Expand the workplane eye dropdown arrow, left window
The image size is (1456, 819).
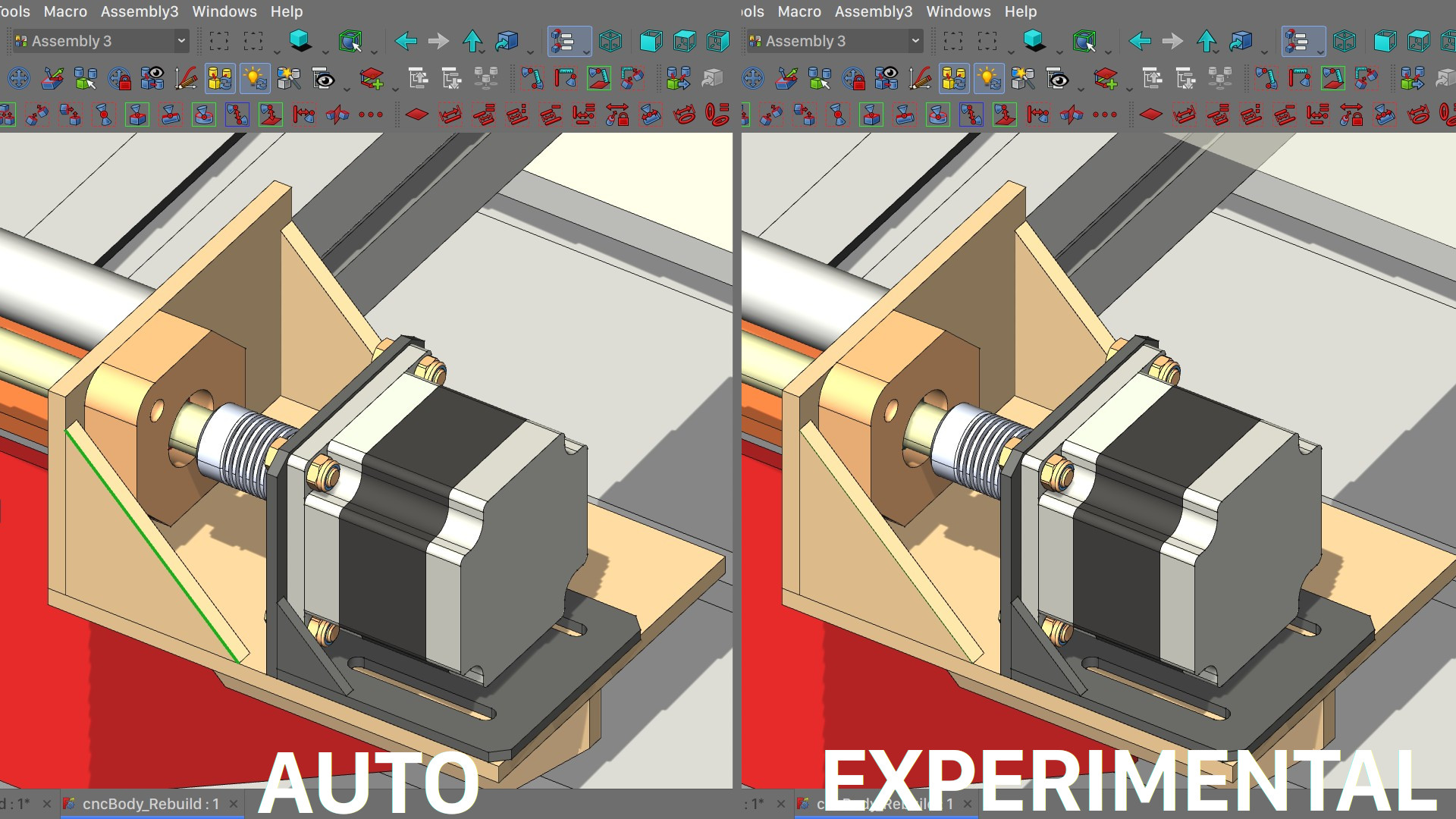click(x=346, y=88)
